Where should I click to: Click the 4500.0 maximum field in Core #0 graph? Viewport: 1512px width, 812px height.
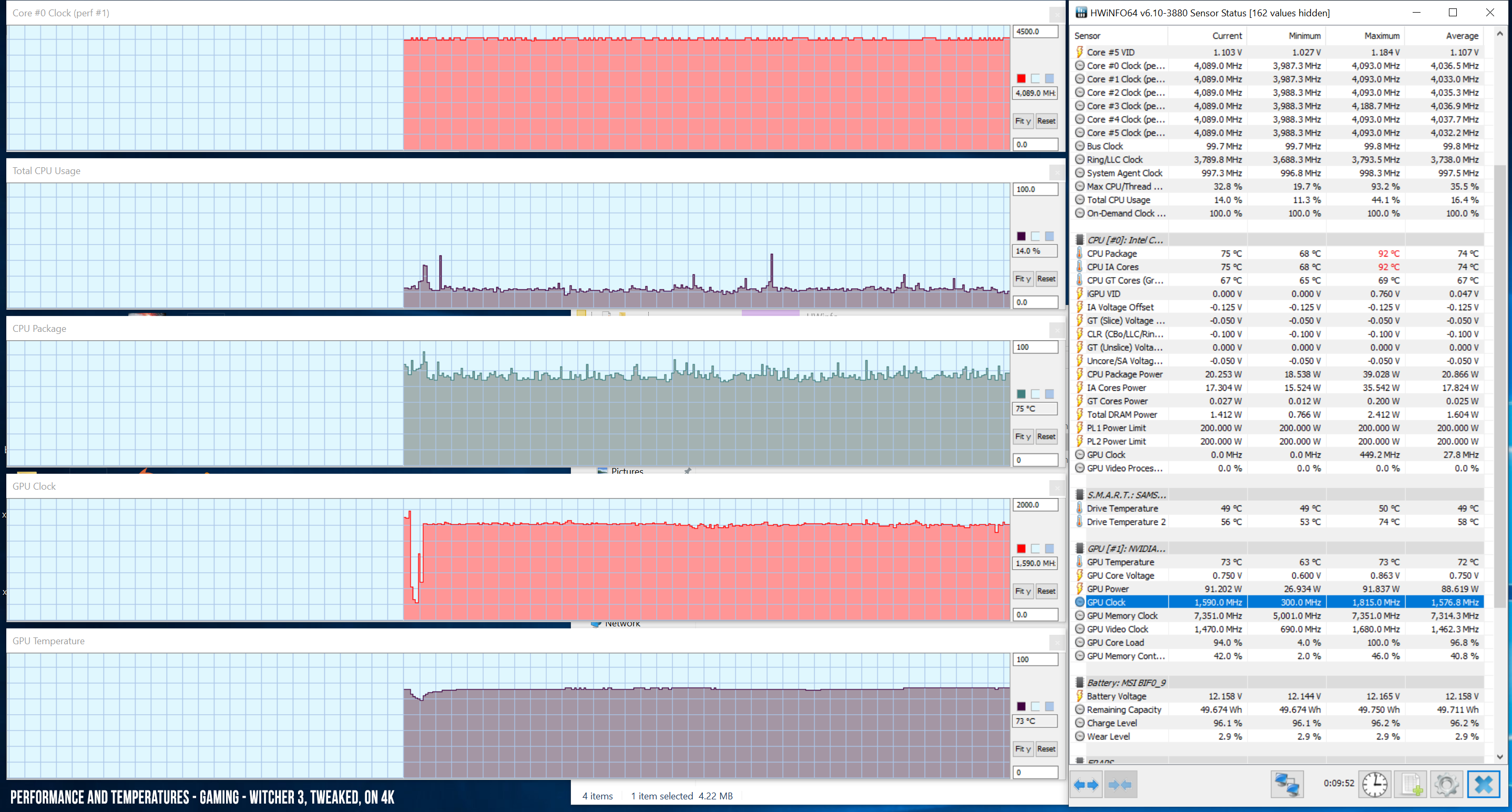coord(1035,31)
